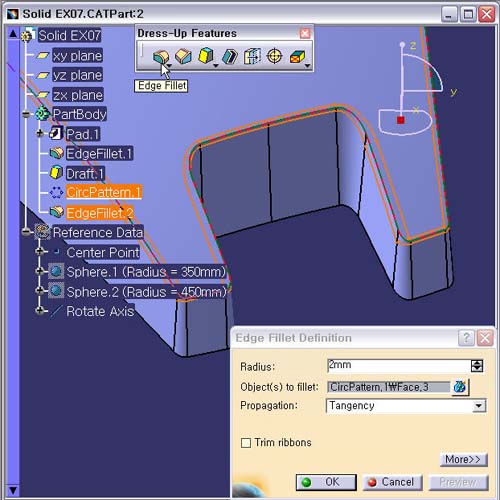Image resolution: width=500 pixels, height=500 pixels.
Task: Select the Remove Face tool icon
Action: 297,57
